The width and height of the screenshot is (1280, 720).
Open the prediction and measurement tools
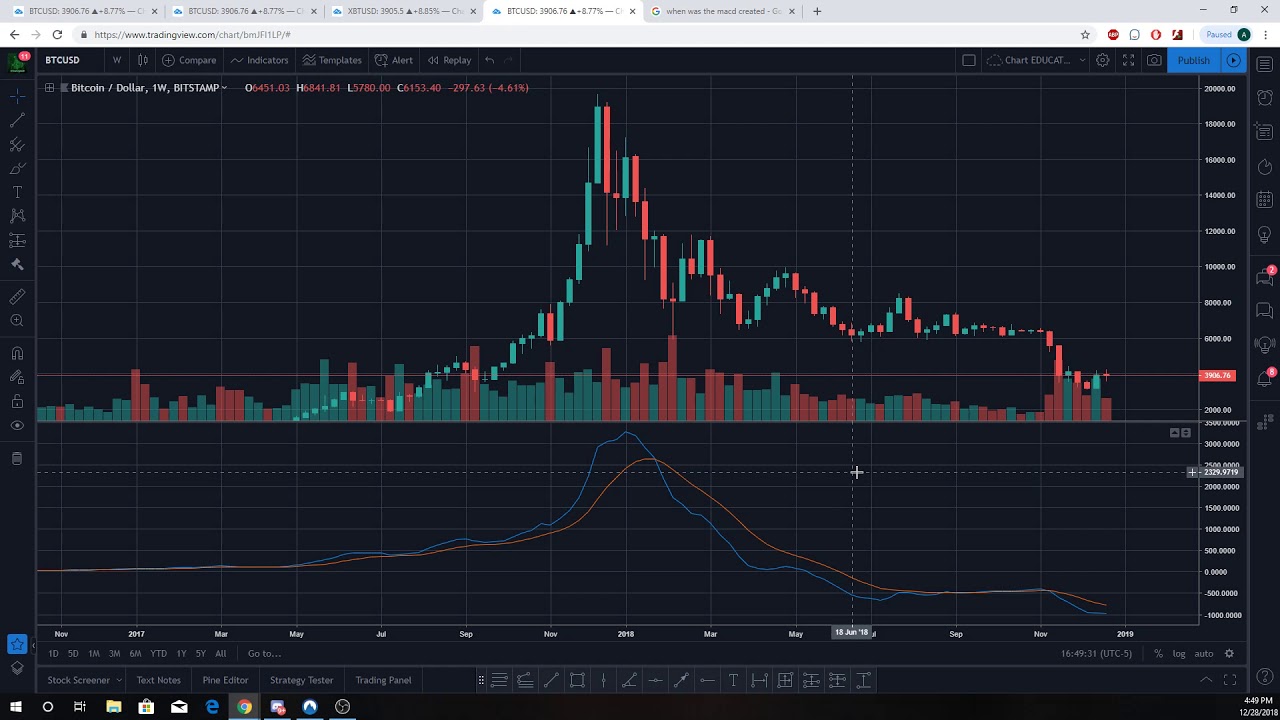17,240
